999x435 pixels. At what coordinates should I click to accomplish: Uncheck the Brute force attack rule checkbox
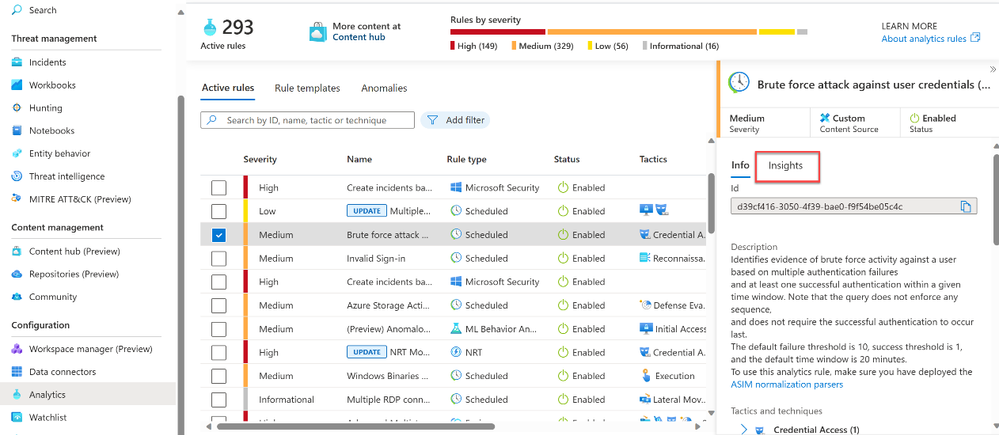click(219, 235)
